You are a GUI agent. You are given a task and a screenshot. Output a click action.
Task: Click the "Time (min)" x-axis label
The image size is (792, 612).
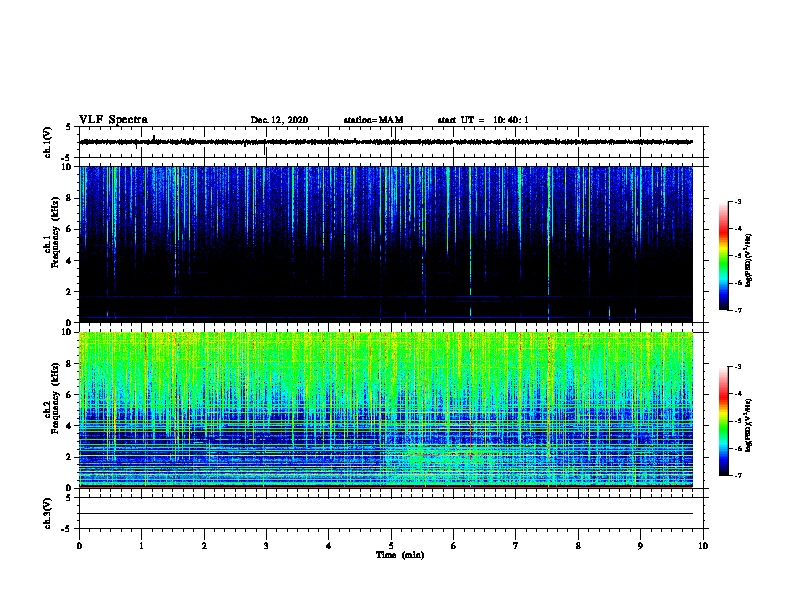point(400,555)
